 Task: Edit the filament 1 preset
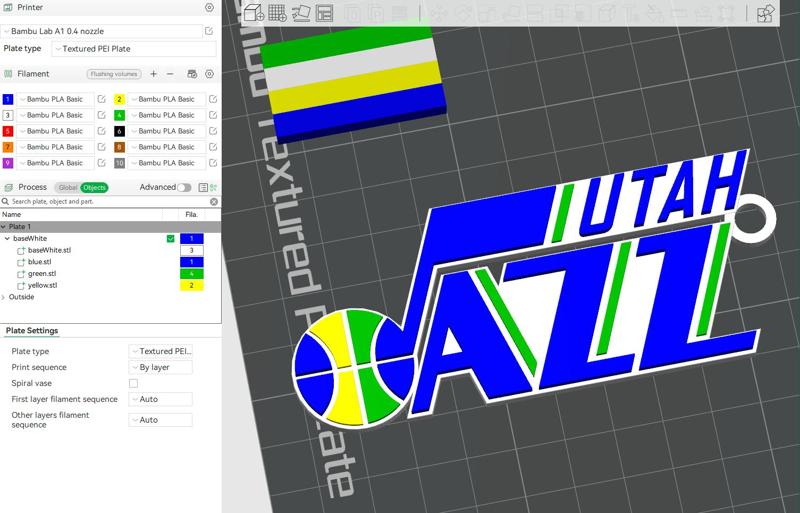click(102, 99)
